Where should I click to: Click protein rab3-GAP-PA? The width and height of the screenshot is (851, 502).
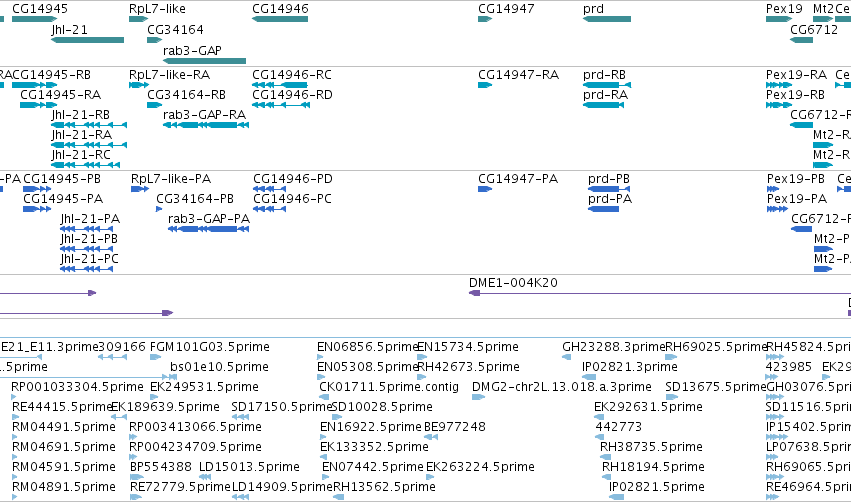[x=208, y=229]
